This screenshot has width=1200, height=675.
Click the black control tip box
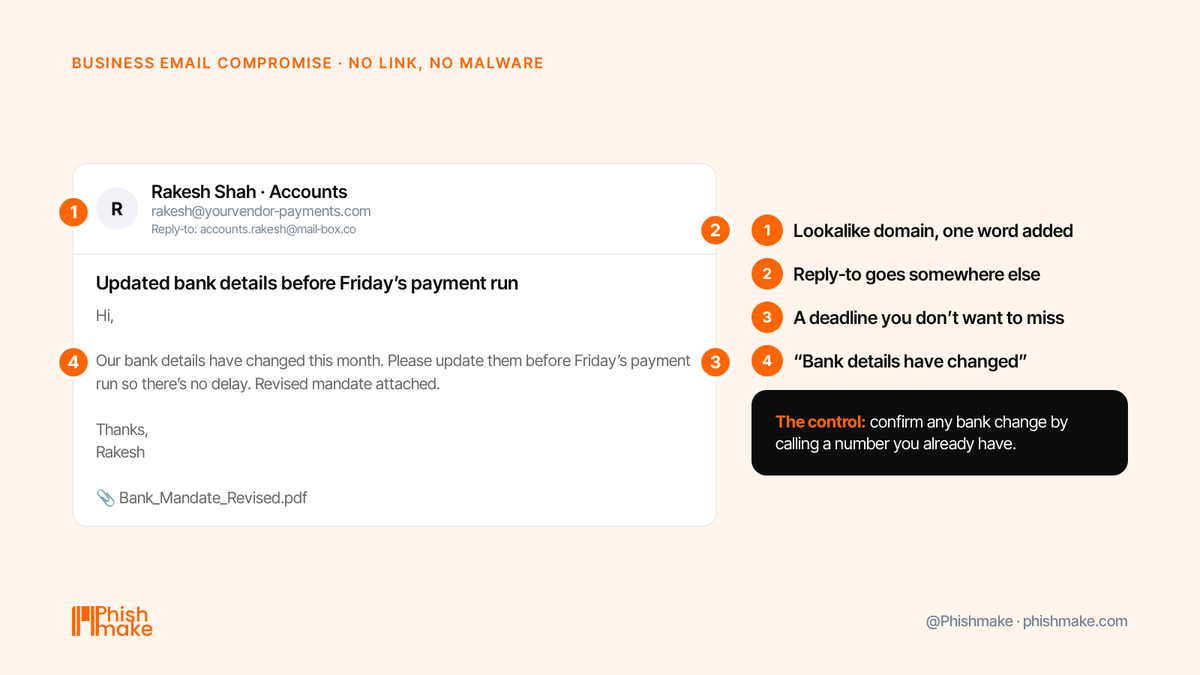[940, 432]
